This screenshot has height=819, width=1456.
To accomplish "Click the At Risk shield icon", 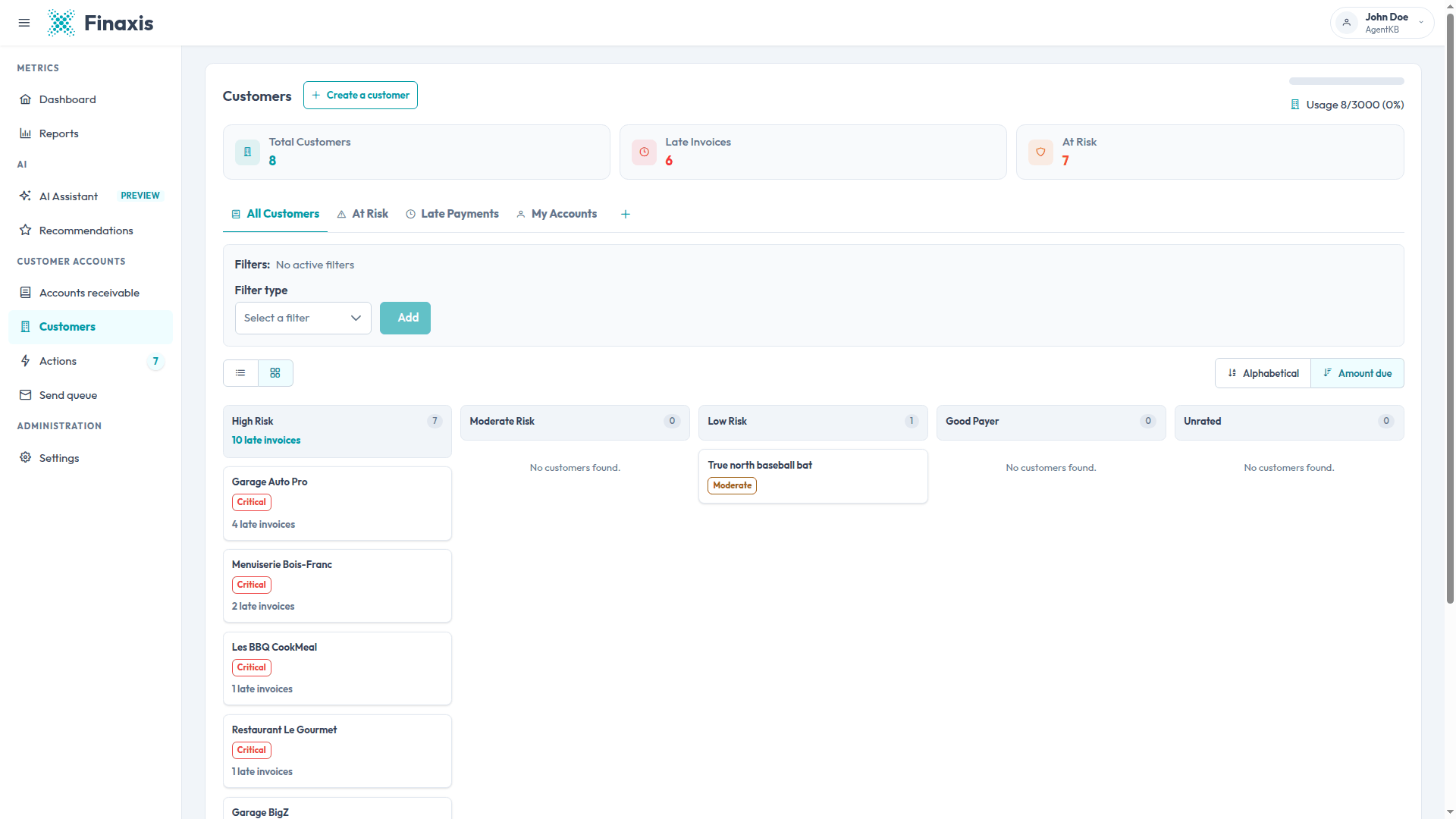I will [x=1040, y=152].
